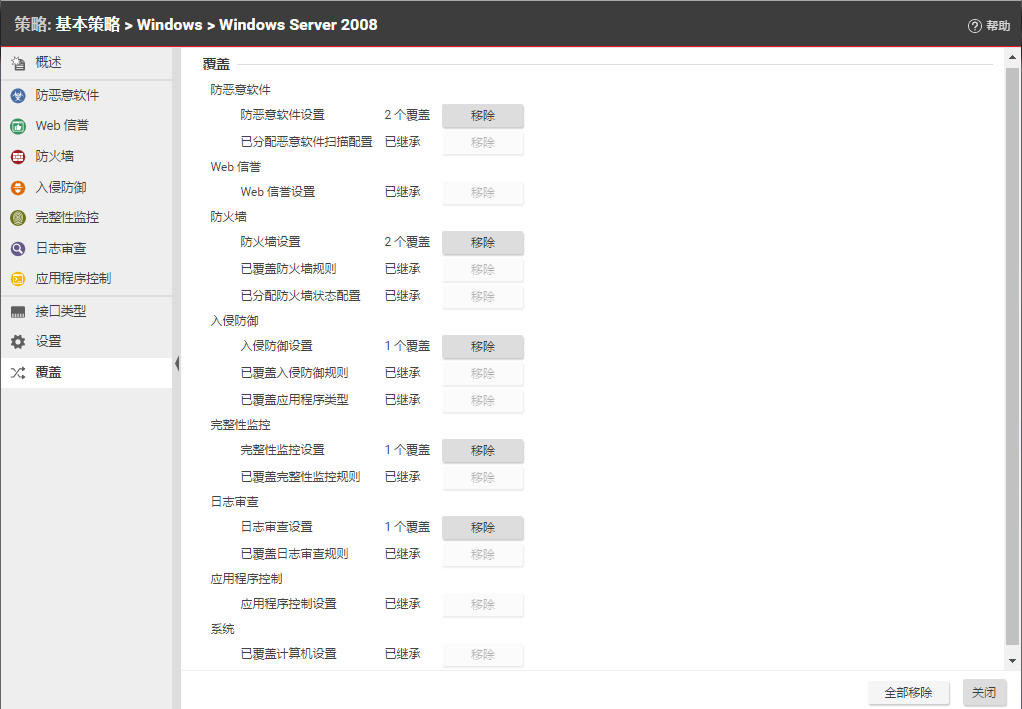The width and height of the screenshot is (1022, 709).
Task: Open the 接口类型 tab
Action: pos(60,311)
